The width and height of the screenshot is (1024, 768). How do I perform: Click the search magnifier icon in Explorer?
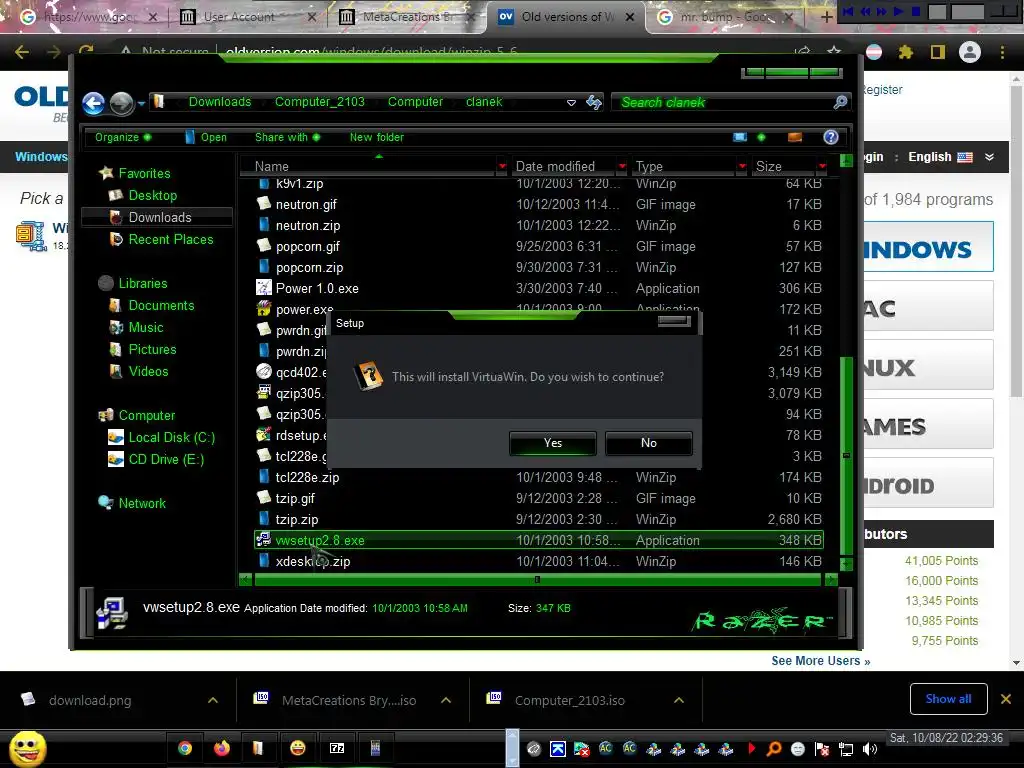tap(840, 102)
